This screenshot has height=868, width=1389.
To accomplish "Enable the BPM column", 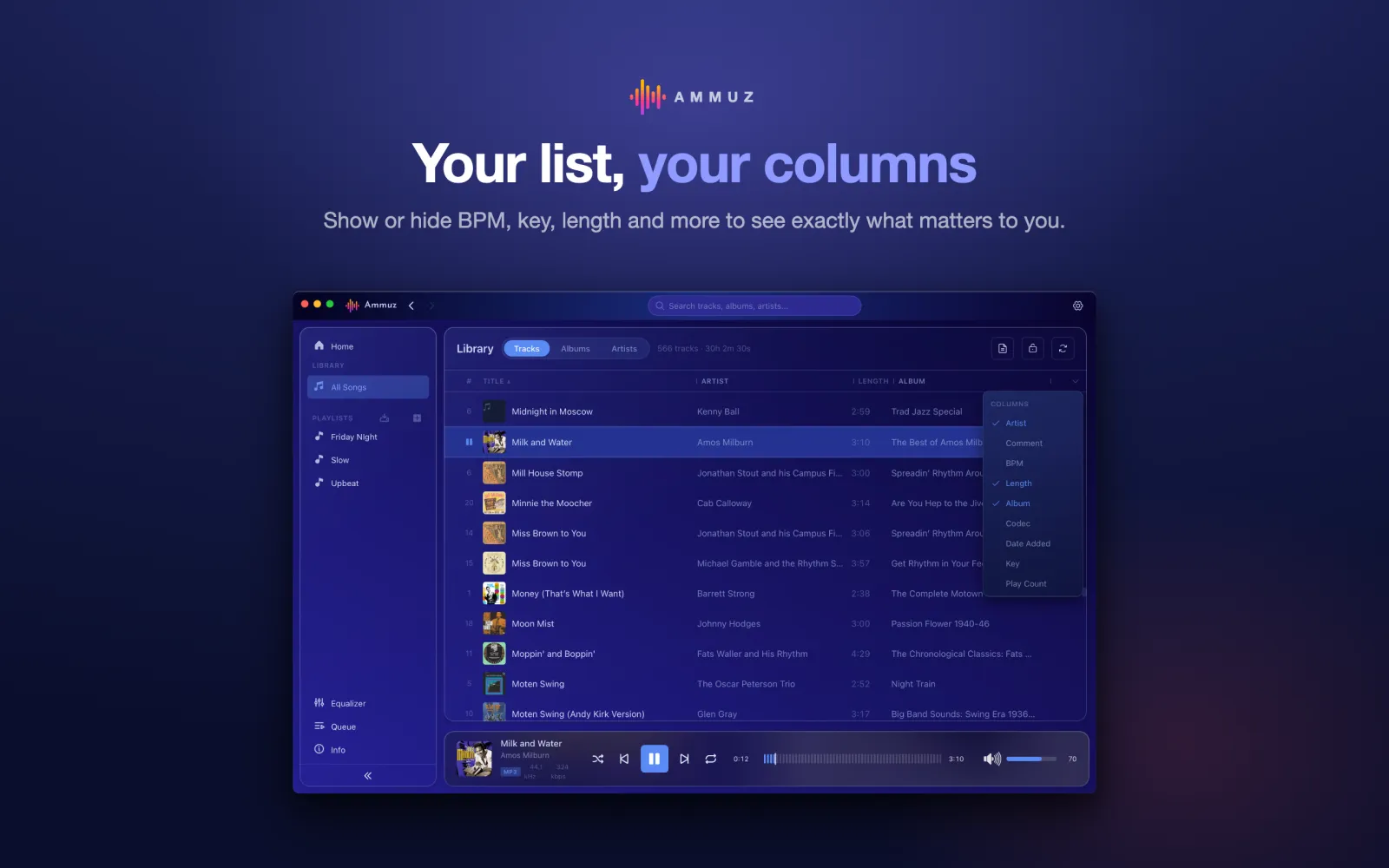I will click(x=1033, y=464).
